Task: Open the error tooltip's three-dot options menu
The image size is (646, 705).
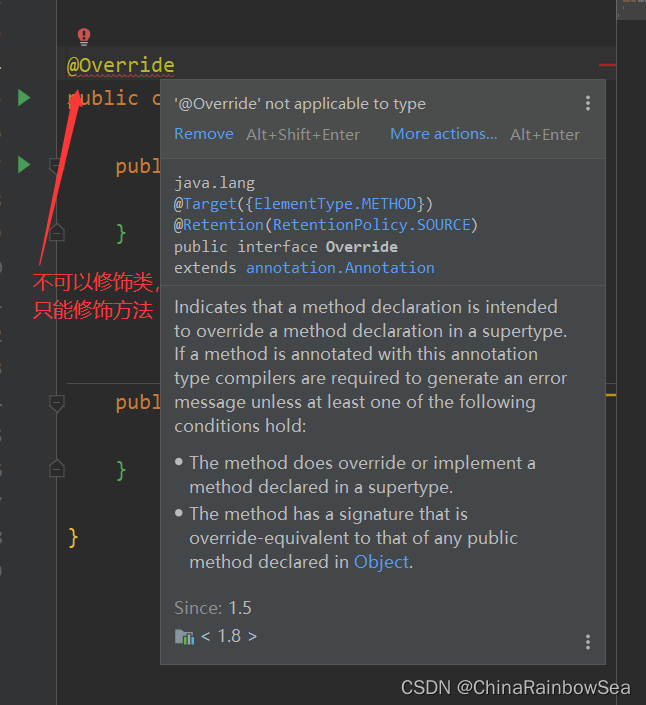Action: pos(588,103)
